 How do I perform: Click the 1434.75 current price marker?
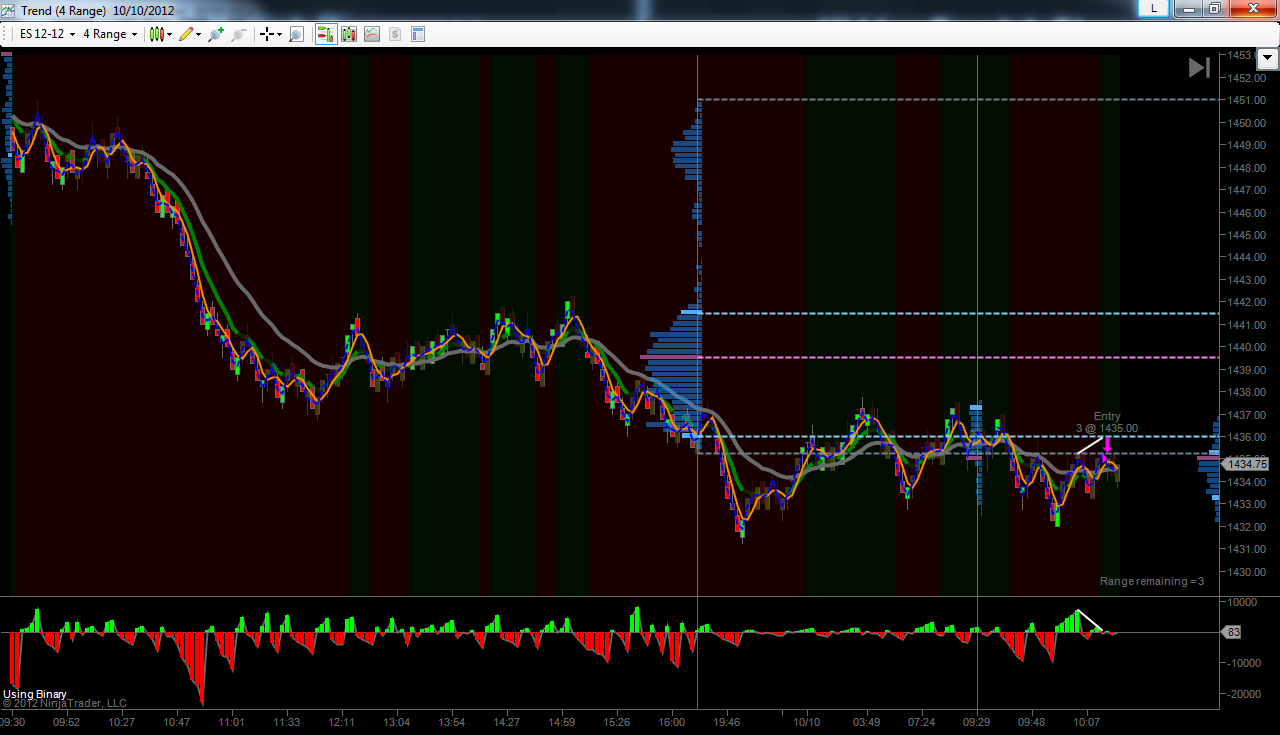click(1247, 464)
